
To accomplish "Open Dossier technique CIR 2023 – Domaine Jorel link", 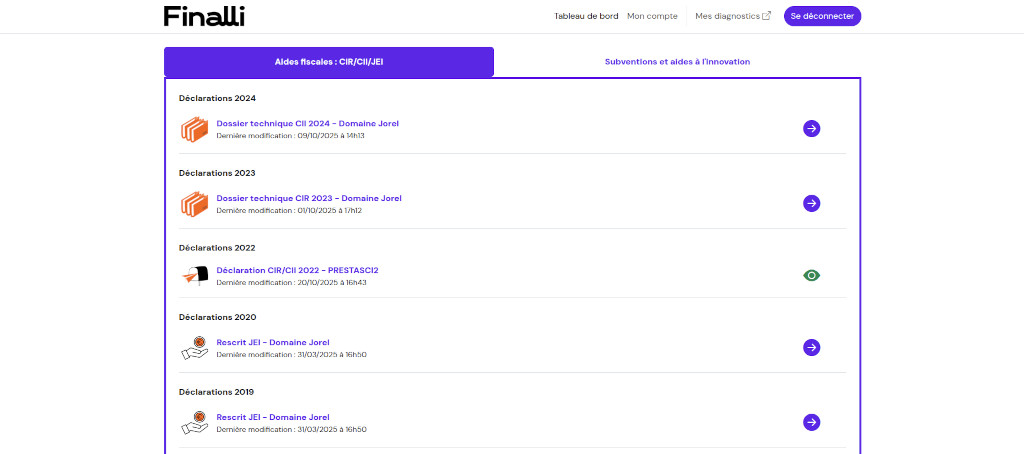I will pos(308,198).
